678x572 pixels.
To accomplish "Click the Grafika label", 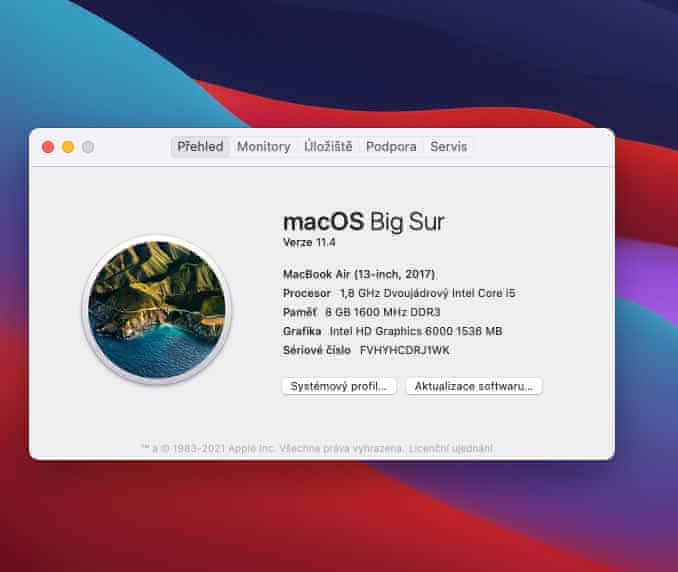I will pos(302,331).
